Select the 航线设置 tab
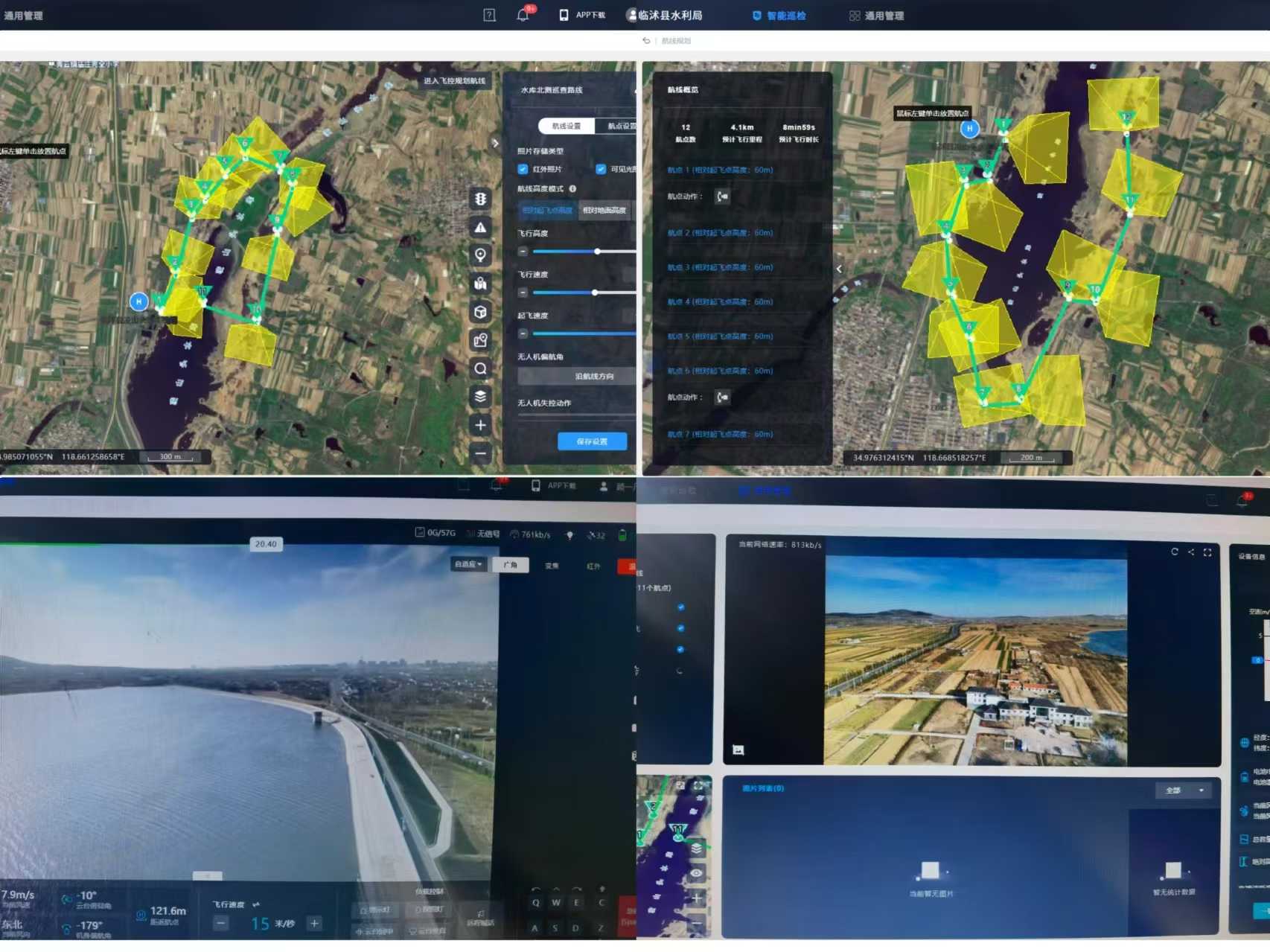1270x952 pixels. pyautogui.click(x=567, y=126)
